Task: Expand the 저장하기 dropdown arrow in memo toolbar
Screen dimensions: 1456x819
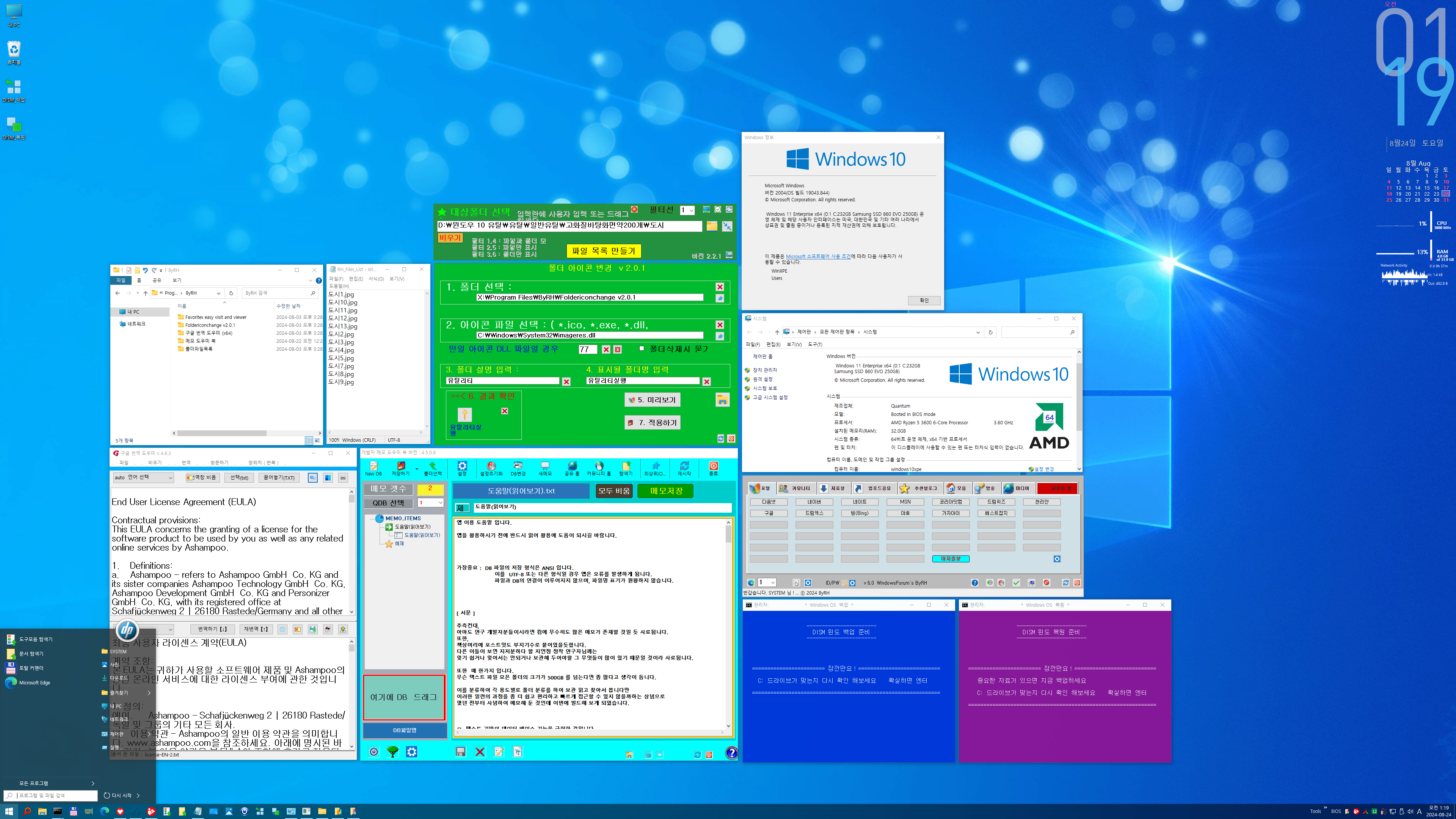Action: 417,469
